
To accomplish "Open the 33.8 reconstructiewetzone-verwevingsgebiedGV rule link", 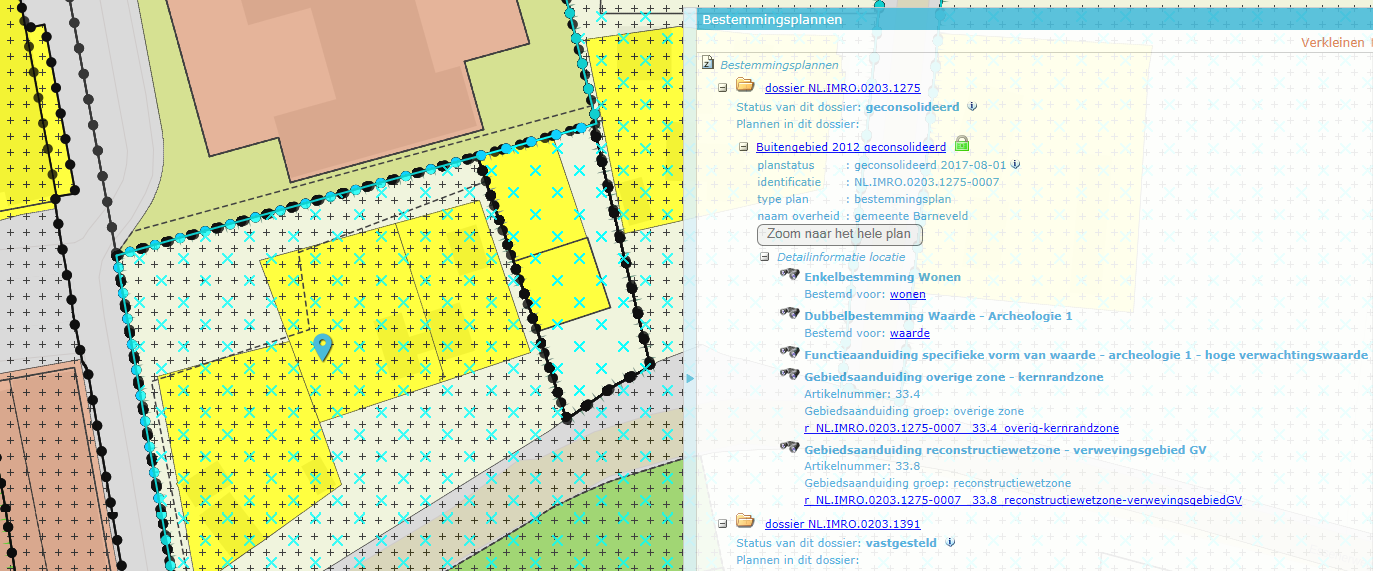I will click(x=1023, y=500).
